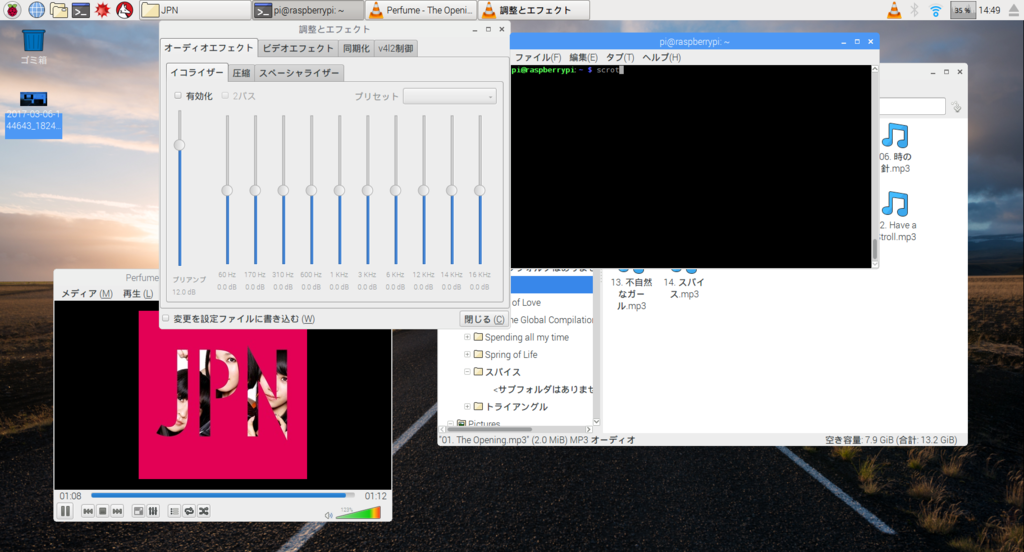
Task: Select the 圧縮 sub-tab
Action: (242, 73)
